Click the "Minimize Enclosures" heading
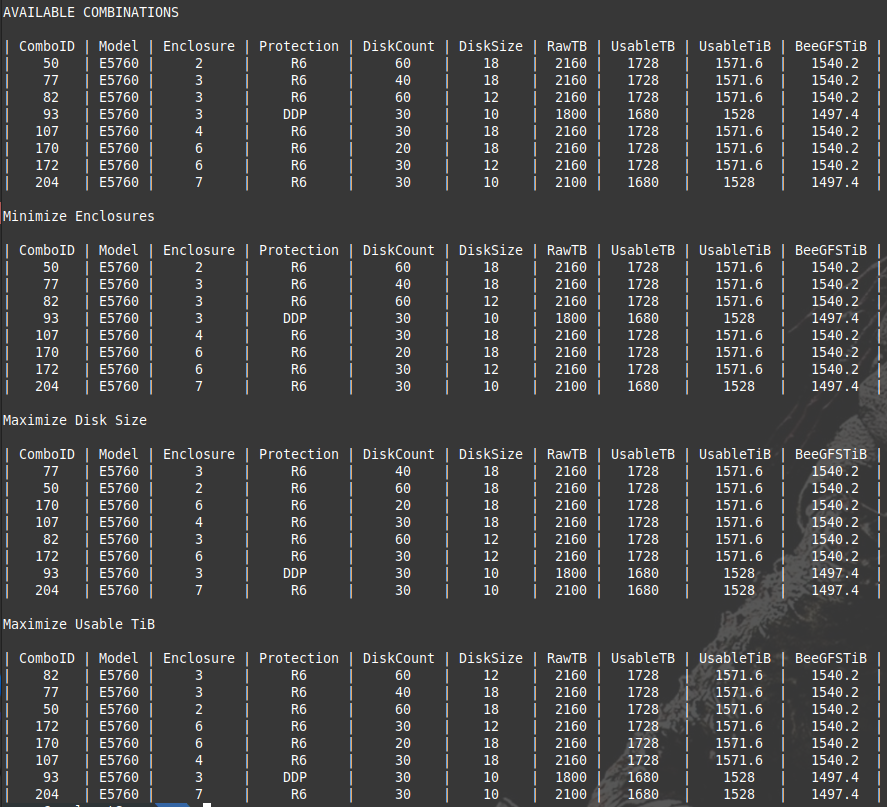This screenshot has height=807, width=887. (x=79, y=217)
